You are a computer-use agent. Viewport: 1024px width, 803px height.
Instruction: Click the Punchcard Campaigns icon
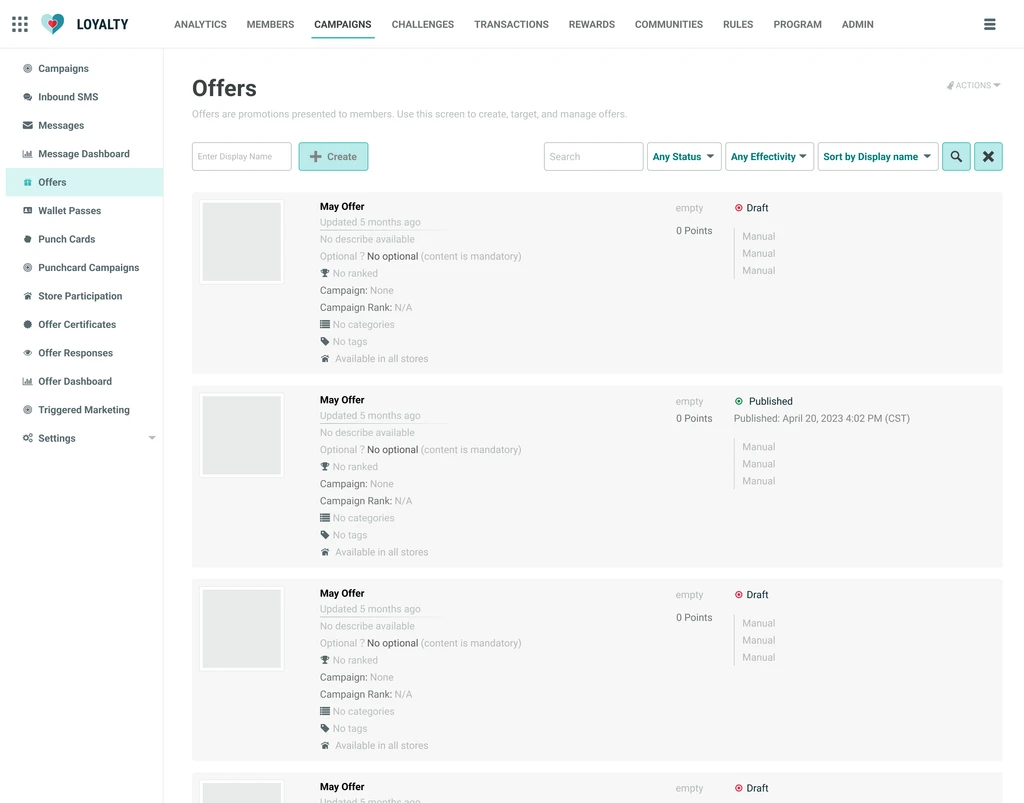click(27, 268)
